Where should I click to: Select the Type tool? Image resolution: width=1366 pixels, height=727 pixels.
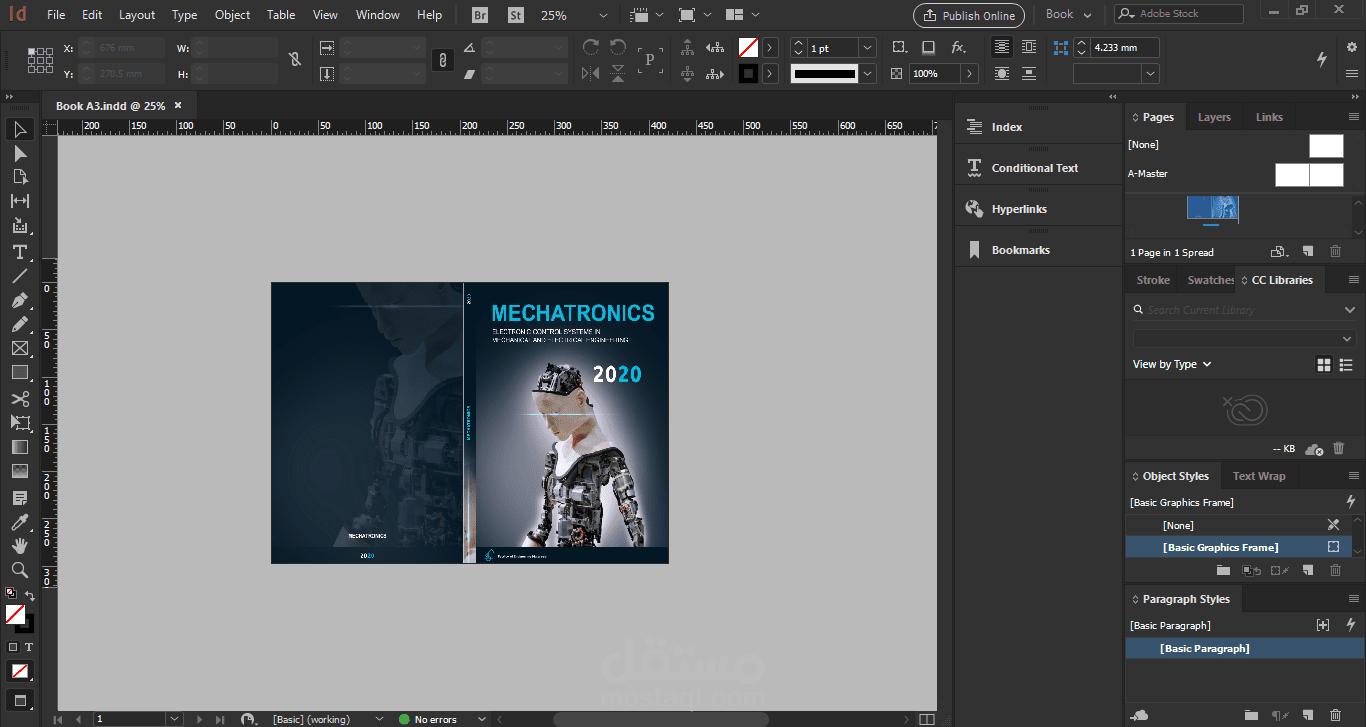coord(19,251)
